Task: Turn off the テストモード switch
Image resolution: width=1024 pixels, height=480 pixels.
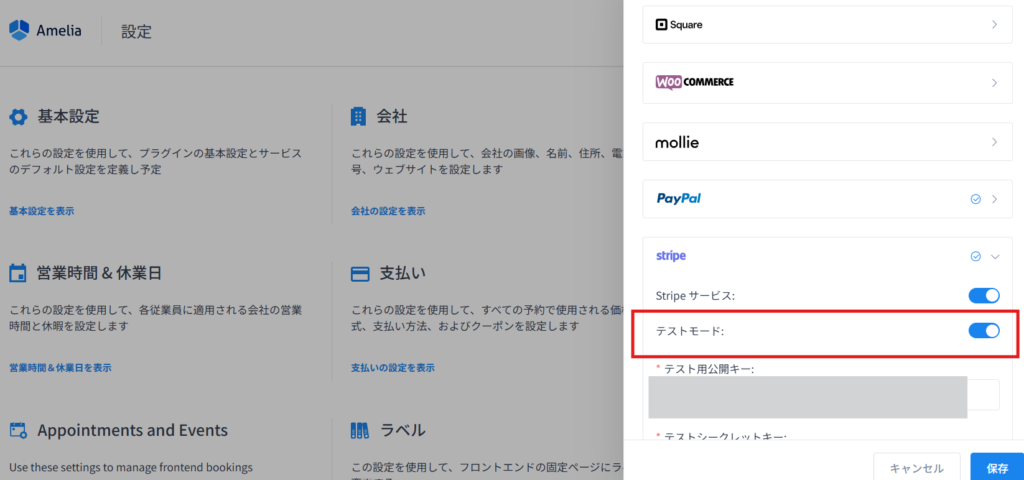Action: click(x=984, y=331)
